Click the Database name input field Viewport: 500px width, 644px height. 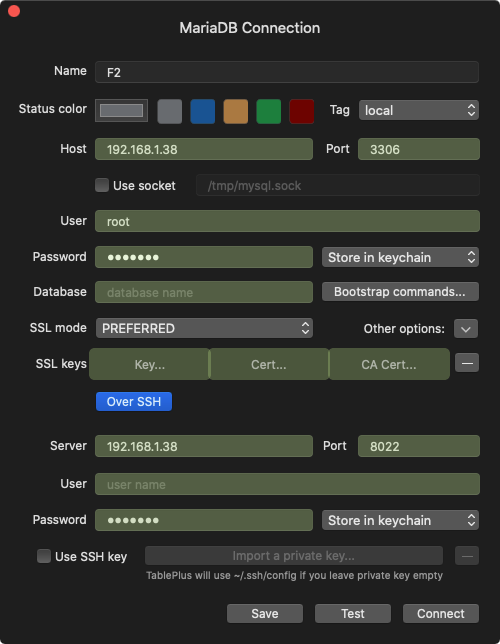204,292
